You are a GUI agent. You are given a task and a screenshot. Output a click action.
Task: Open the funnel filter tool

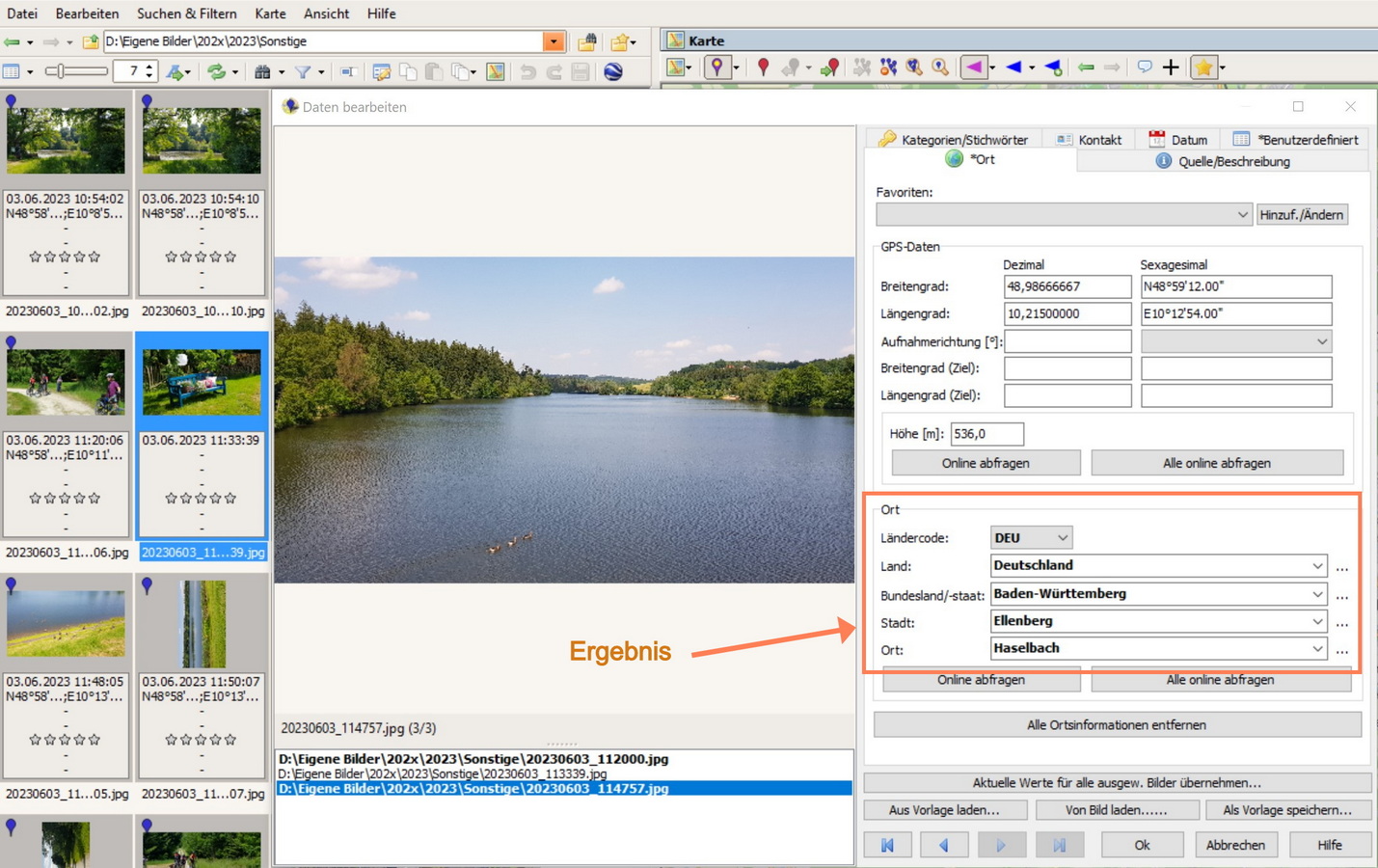(303, 71)
